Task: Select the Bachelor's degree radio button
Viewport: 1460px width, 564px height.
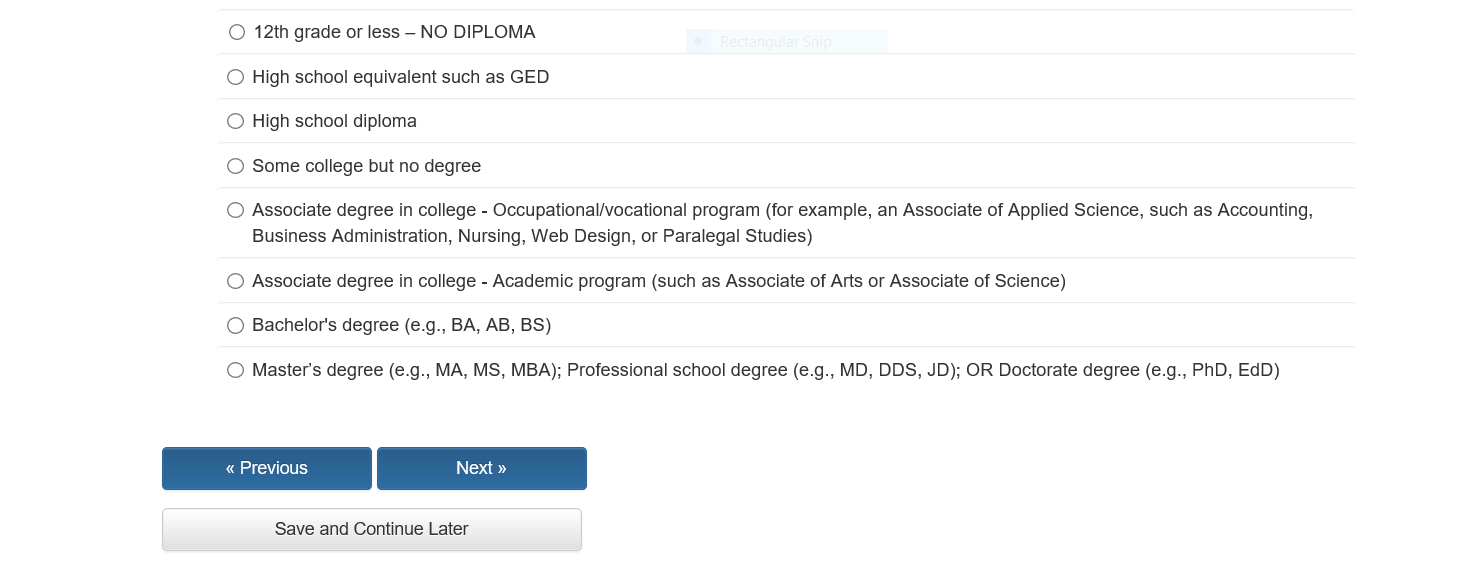Action: [x=236, y=325]
